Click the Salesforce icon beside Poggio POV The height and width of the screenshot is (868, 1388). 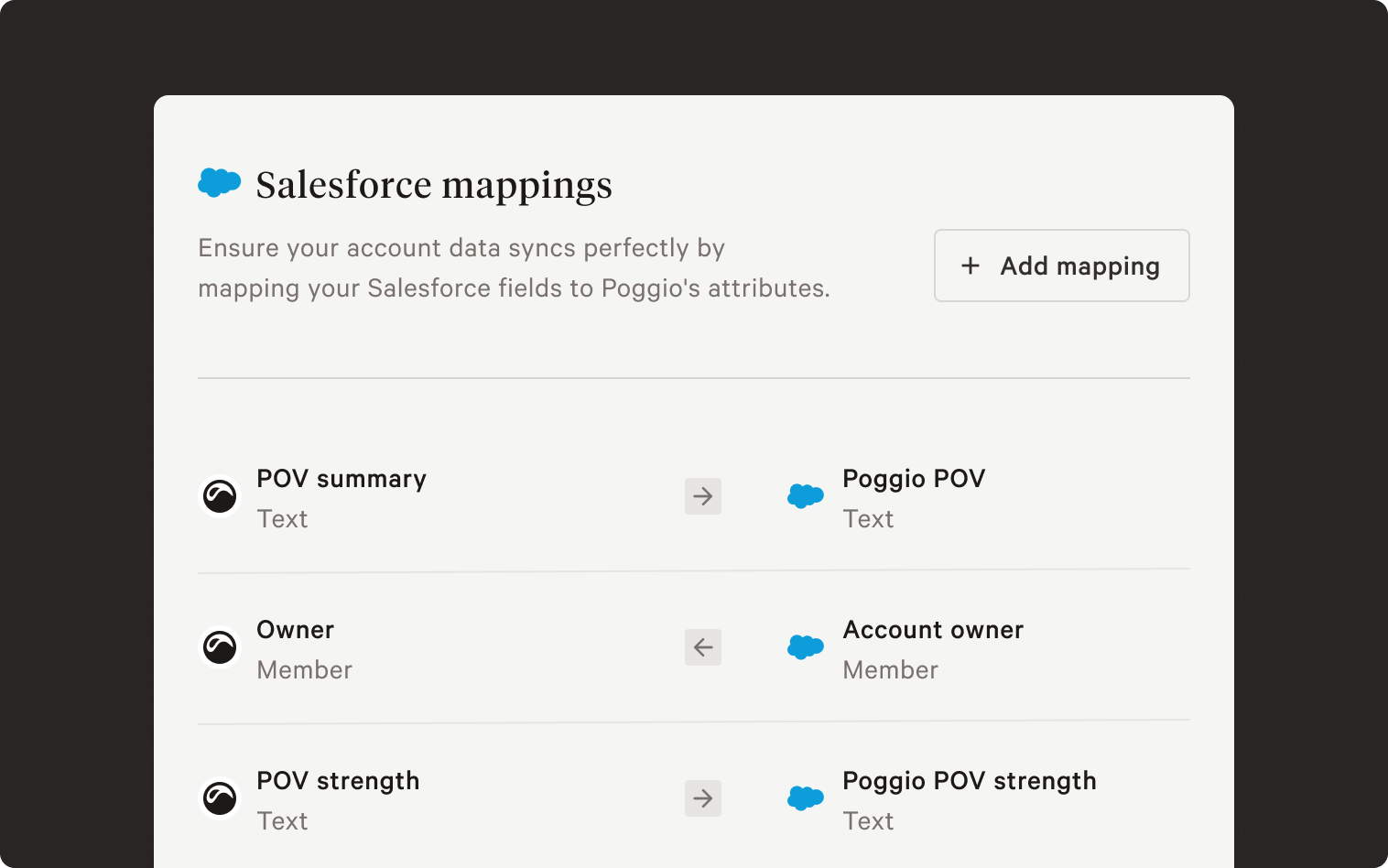[806, 496]
